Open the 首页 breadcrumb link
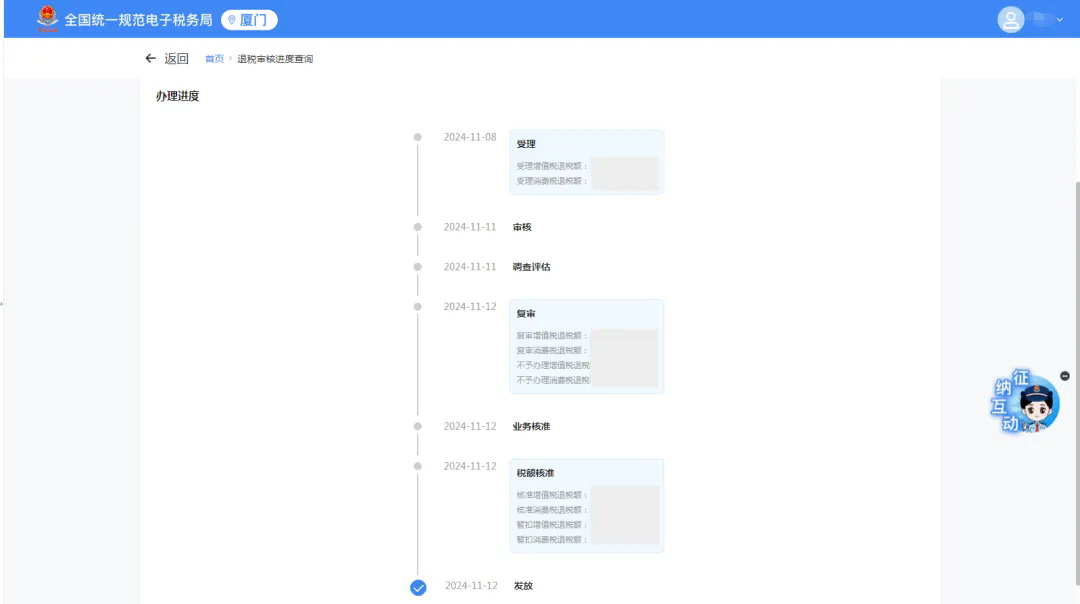The height and width of the screenshot is (604, 1080). (214, 60)
